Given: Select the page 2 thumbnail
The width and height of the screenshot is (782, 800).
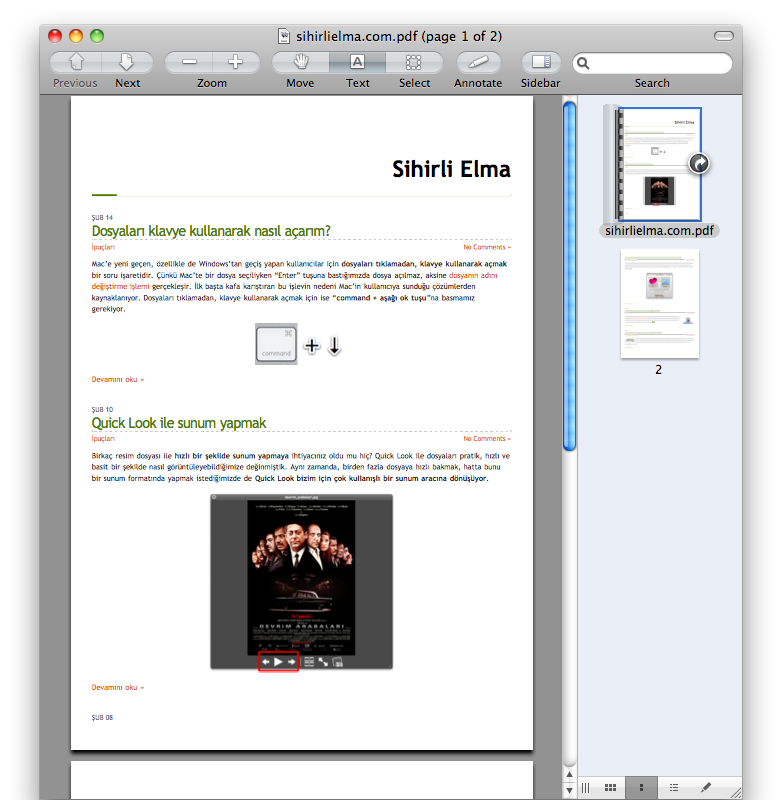Looking at the screenshot, I should tap(659, 304).
